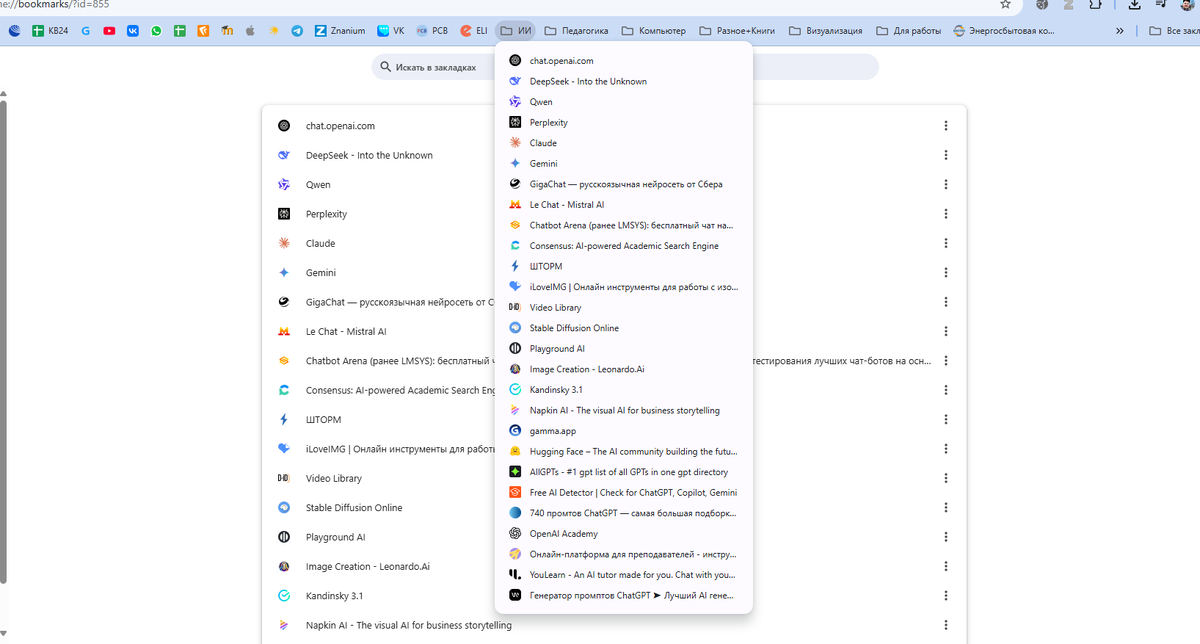The width and height of the screenshot is (1200, 644).
Task: Select Claude in the ИИ dropdown menu
Action: [x=624, y=143]
